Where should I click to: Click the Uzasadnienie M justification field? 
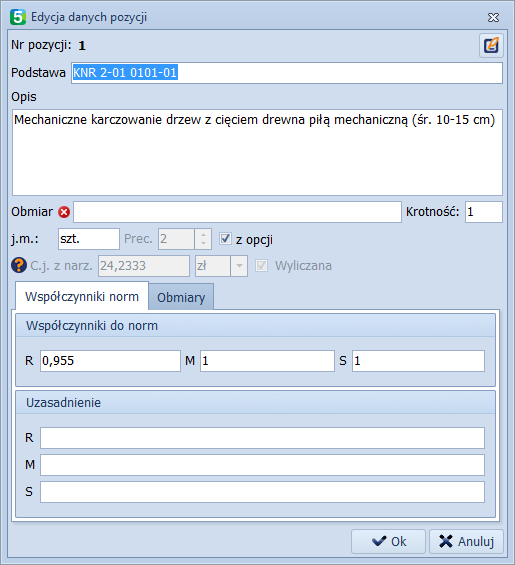tap(262, 465)
